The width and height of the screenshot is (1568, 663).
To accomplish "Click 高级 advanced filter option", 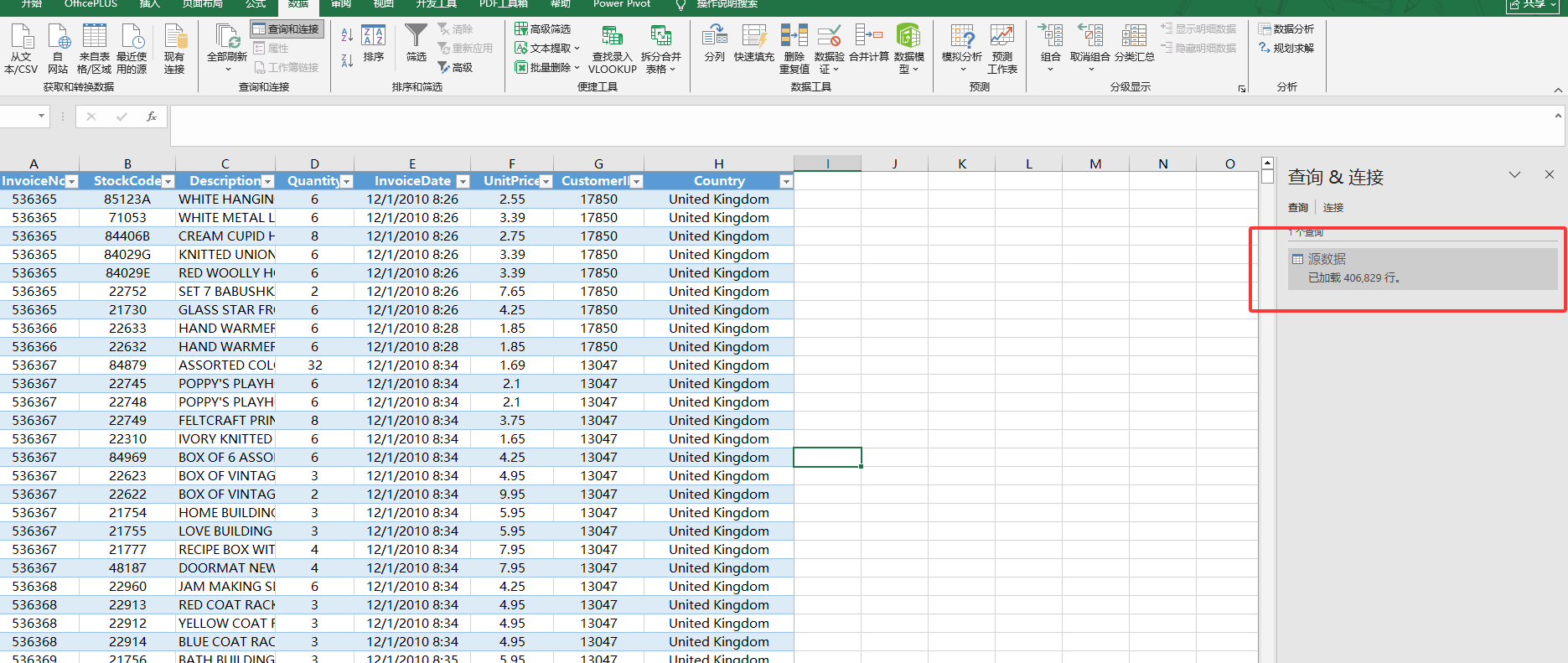I will pos(455,68).
